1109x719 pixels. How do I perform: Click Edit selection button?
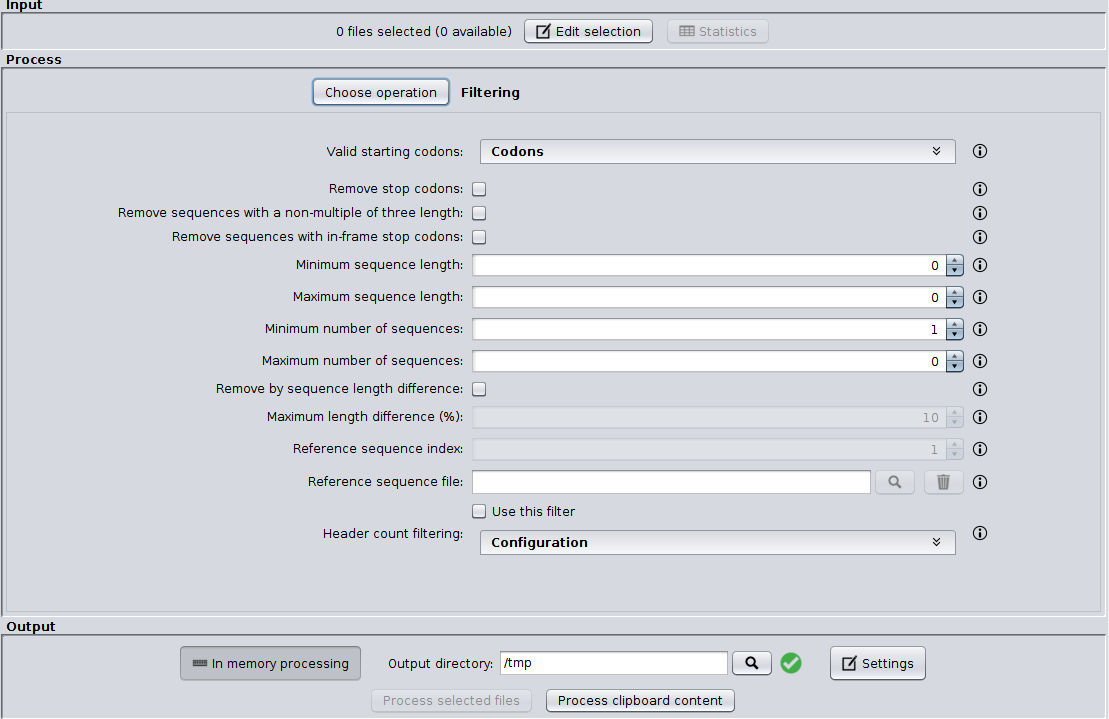[x=588, y=31]
